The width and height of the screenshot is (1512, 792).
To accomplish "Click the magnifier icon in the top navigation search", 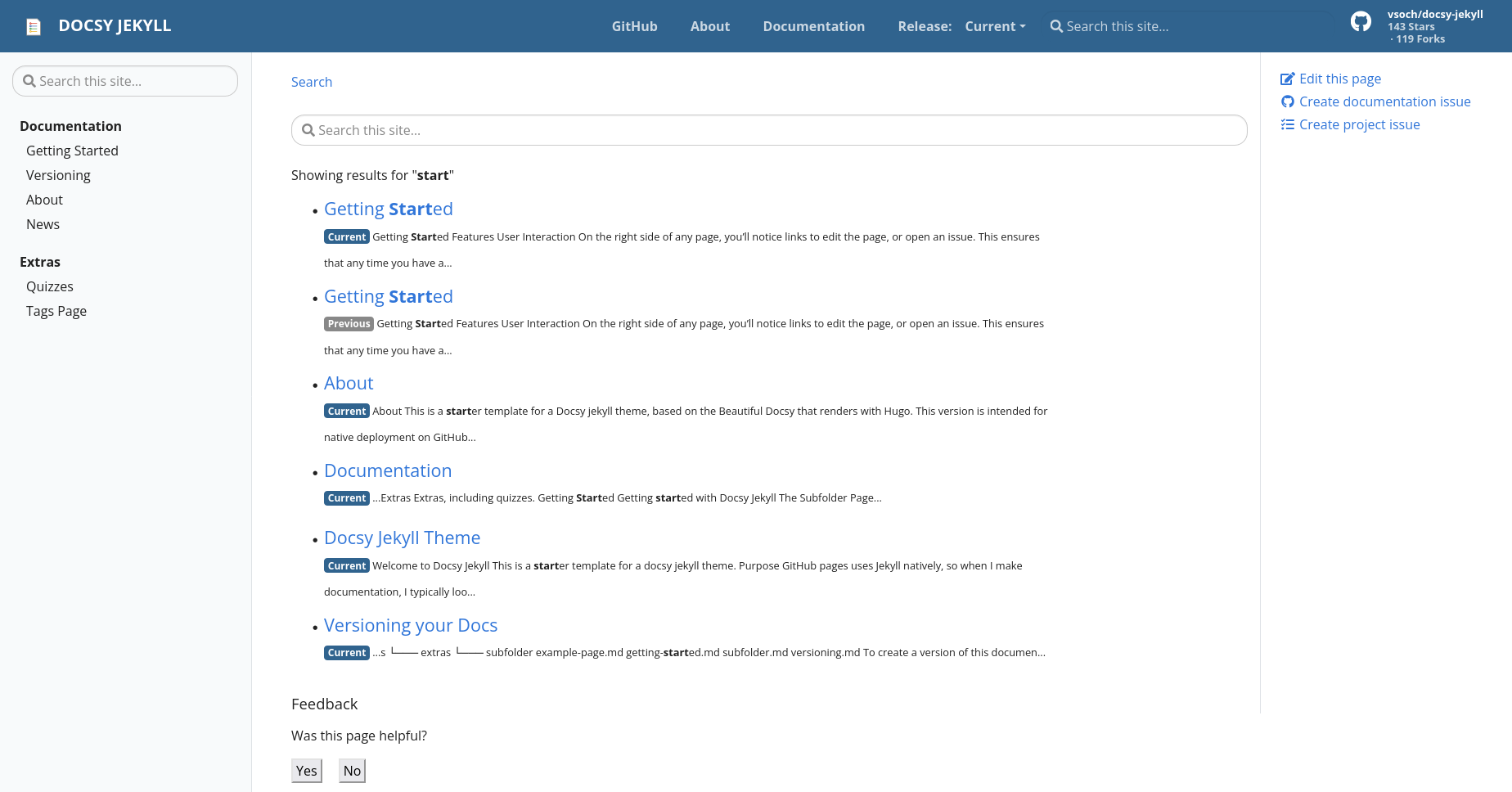I will point(1055,26).
